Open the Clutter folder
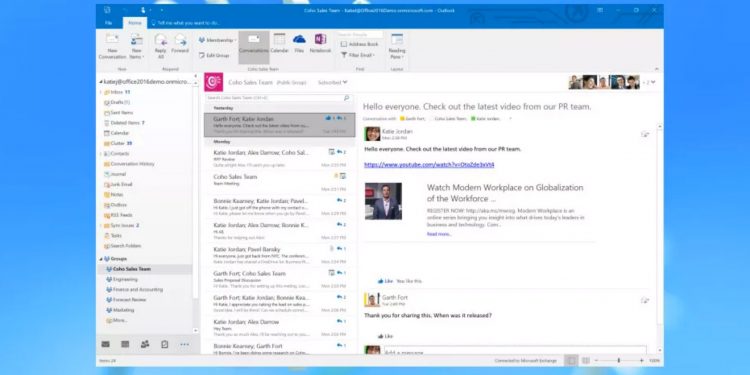This screenshot has height=375, width=750. pyautogui.click(x=118, y=143)
